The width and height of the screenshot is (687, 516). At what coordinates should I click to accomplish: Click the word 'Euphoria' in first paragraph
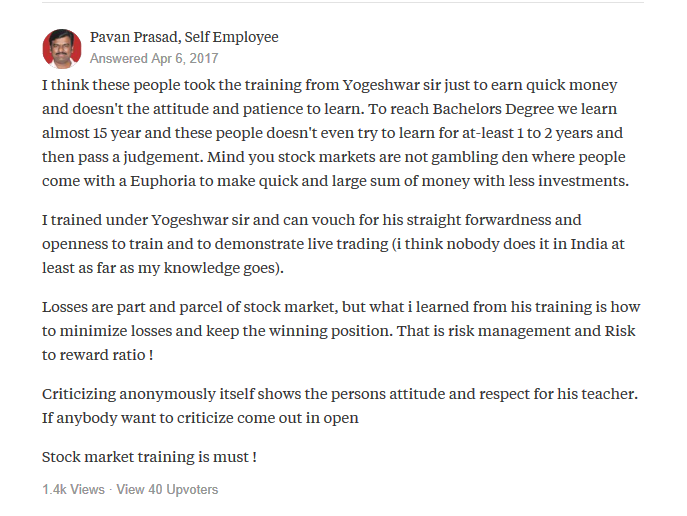click(163, 181)
